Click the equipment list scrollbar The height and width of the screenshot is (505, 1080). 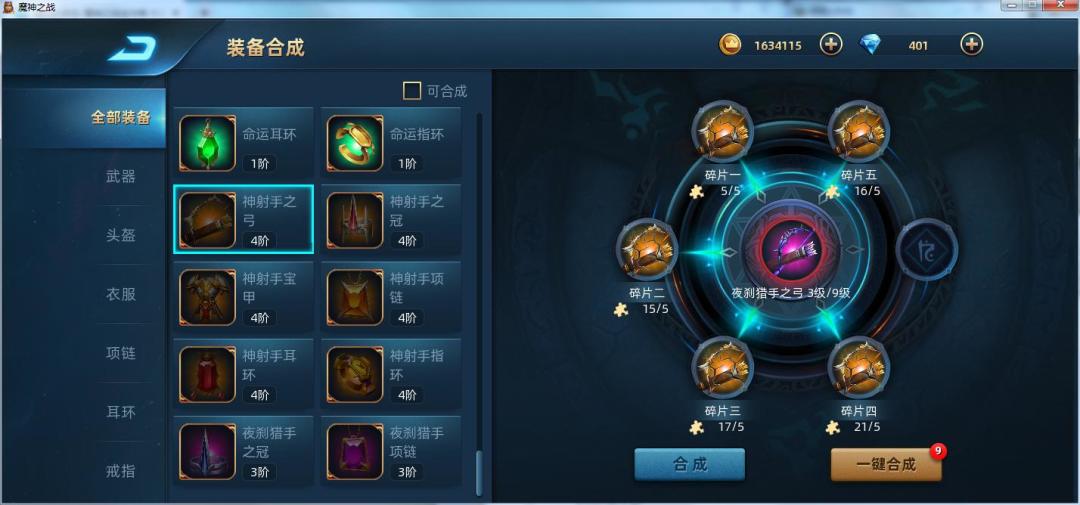click(x=479, y=305)
